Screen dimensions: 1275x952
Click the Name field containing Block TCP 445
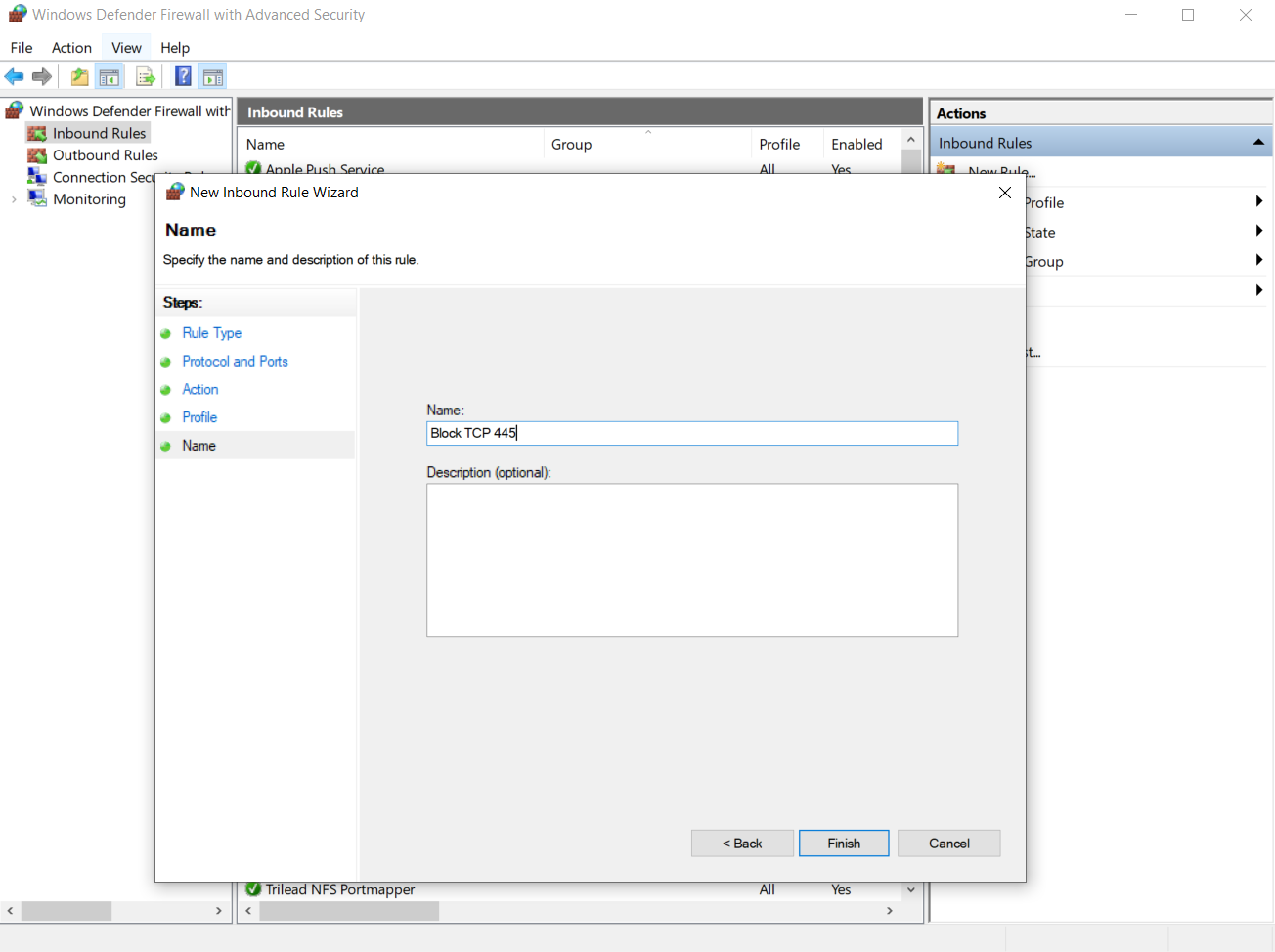(691, 433)
